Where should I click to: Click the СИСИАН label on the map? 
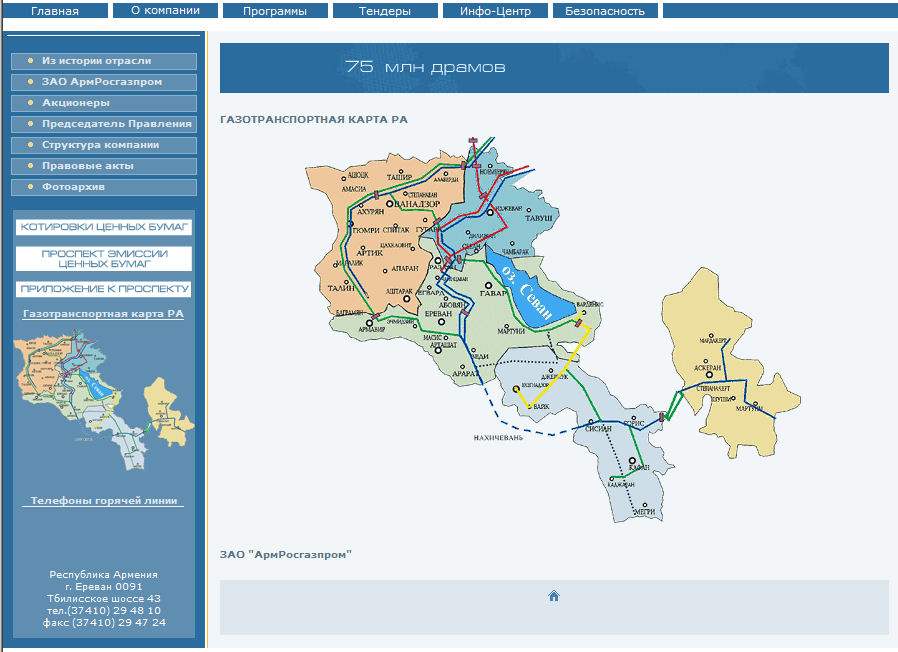click(x=598, y=429)
